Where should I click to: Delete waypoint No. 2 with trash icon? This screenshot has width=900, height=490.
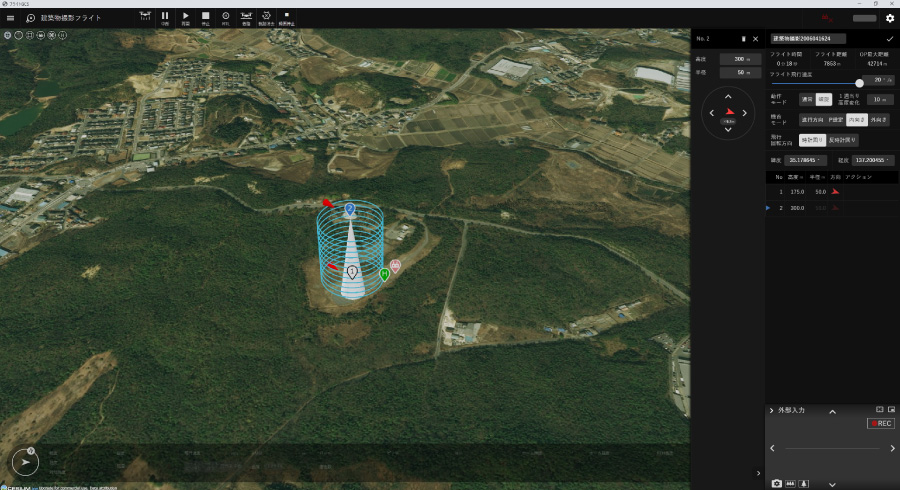(x=743, y=39)
